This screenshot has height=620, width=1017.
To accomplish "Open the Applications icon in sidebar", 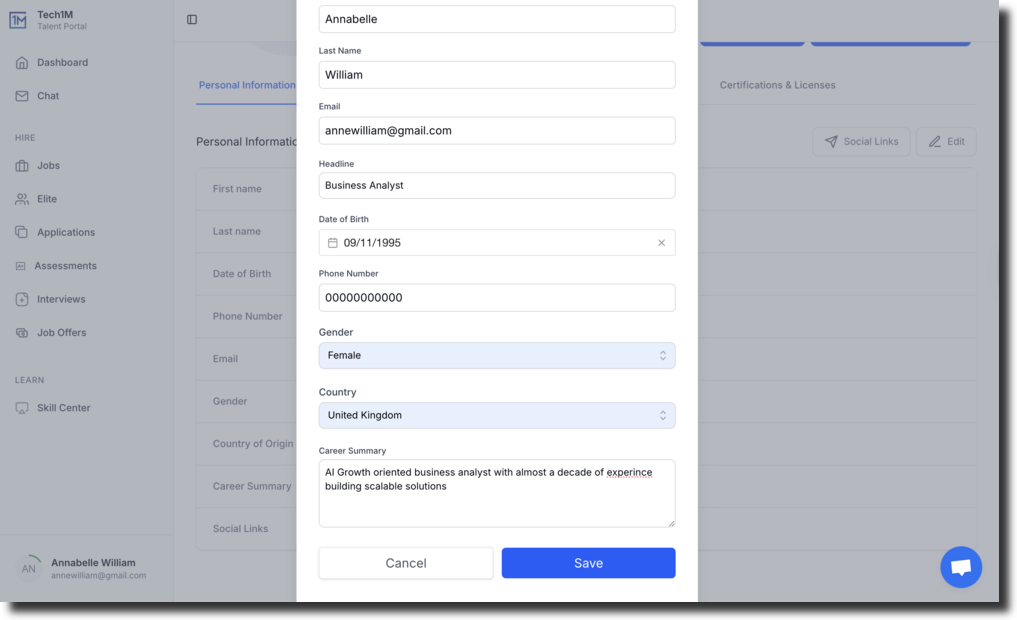I will (22, 232).
